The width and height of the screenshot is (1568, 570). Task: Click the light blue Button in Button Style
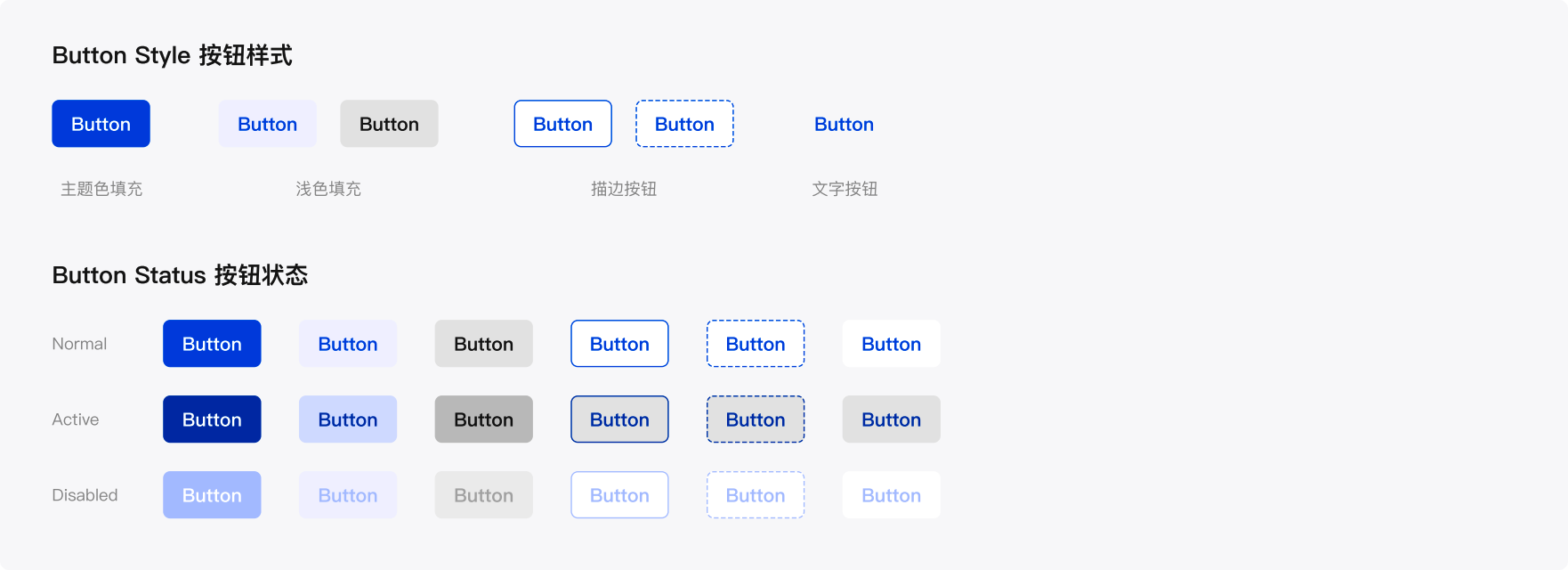pos(267,124)
